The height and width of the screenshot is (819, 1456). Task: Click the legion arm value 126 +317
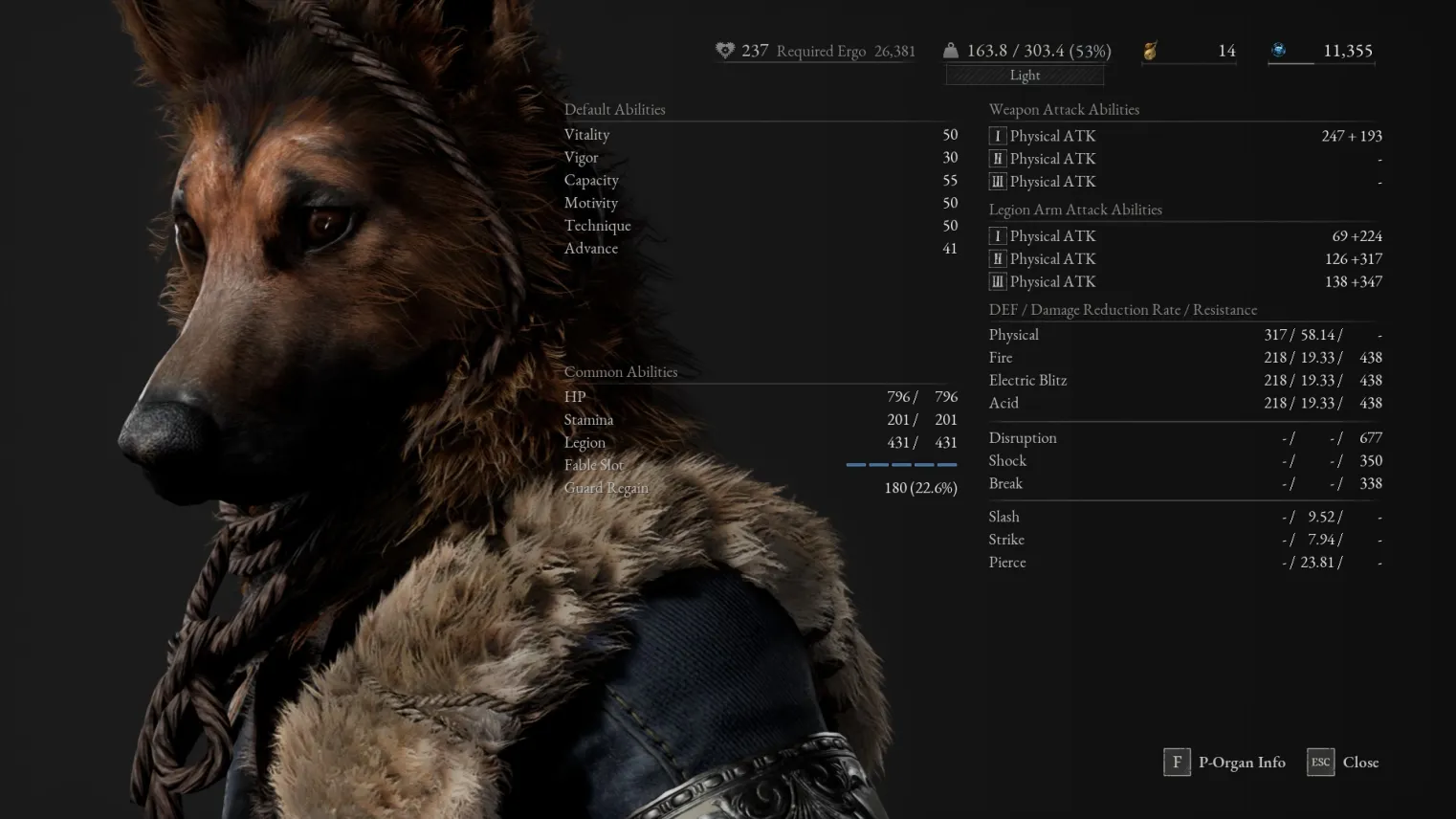point(1354,259)
